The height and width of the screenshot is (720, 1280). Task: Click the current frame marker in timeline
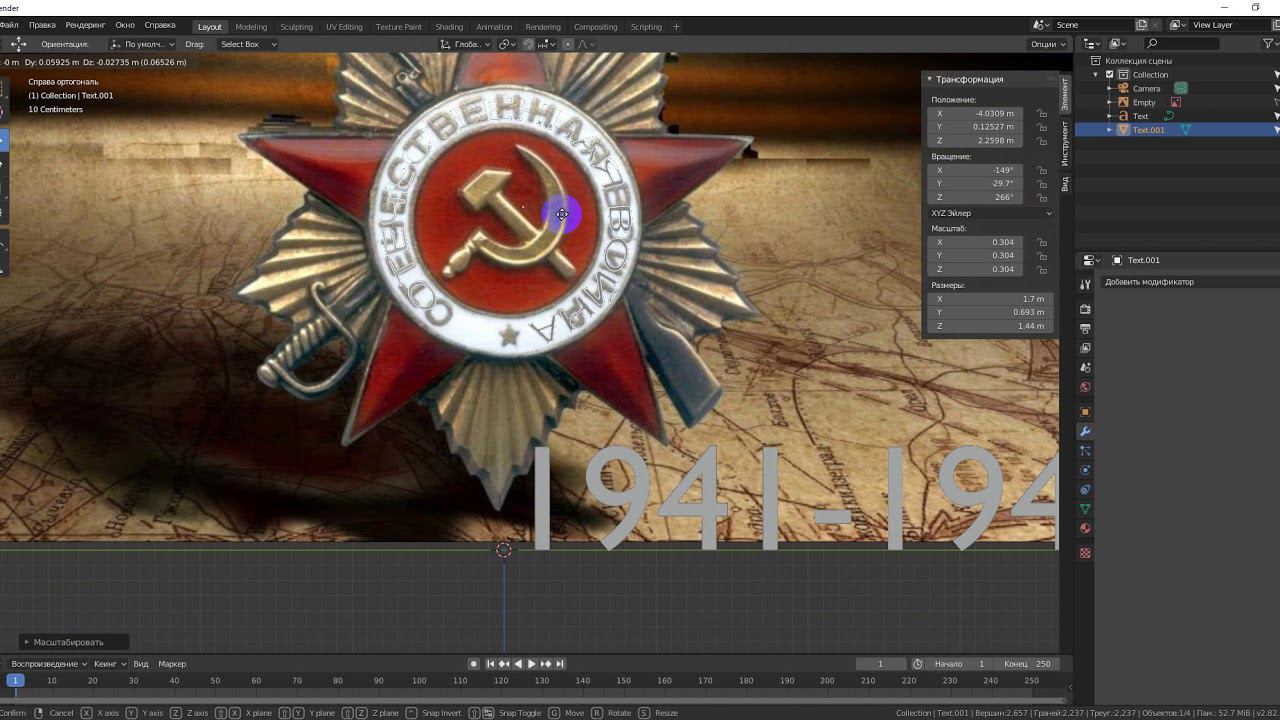click(15, 681)
